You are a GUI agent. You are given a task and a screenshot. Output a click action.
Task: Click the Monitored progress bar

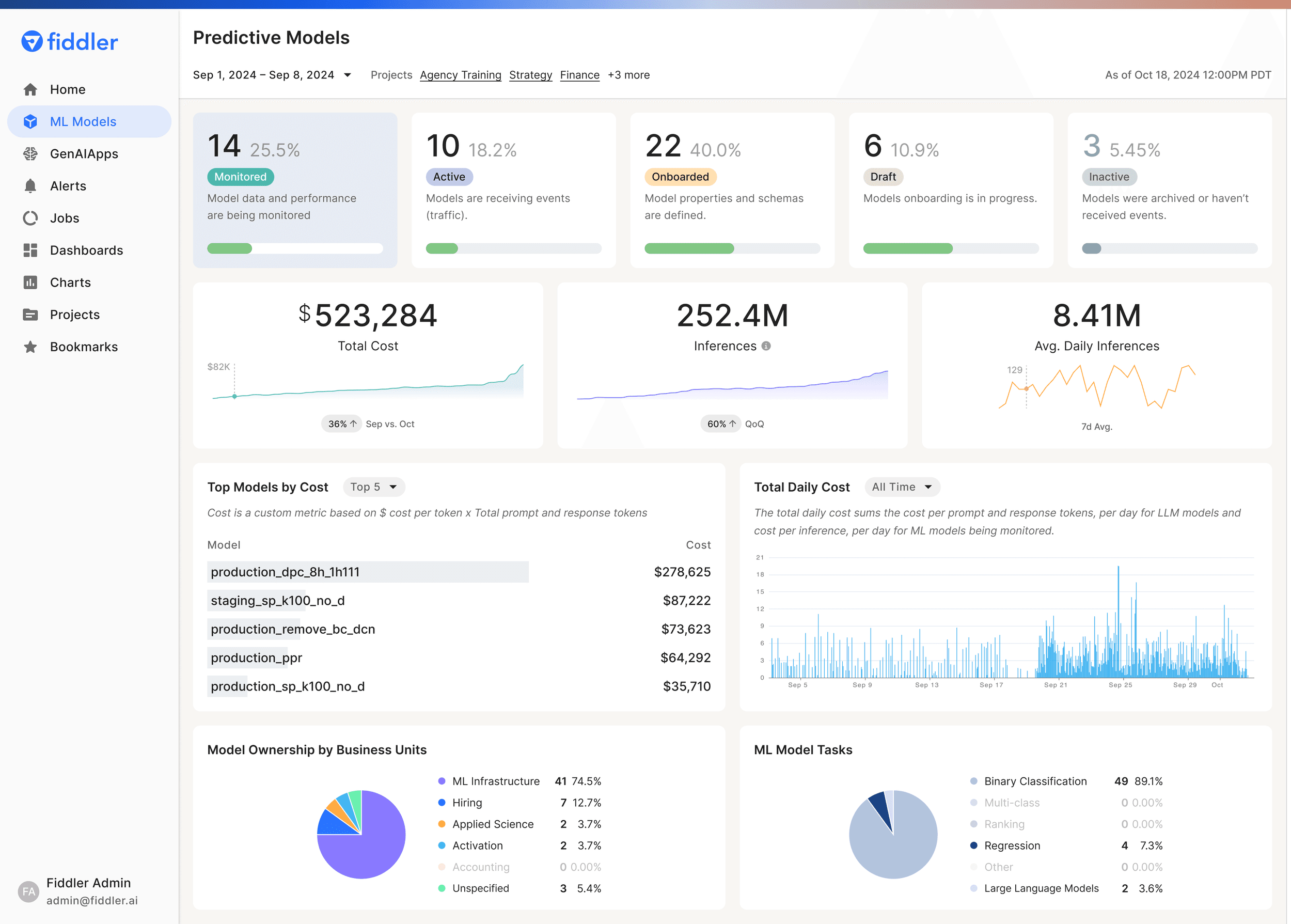point(295,248)
